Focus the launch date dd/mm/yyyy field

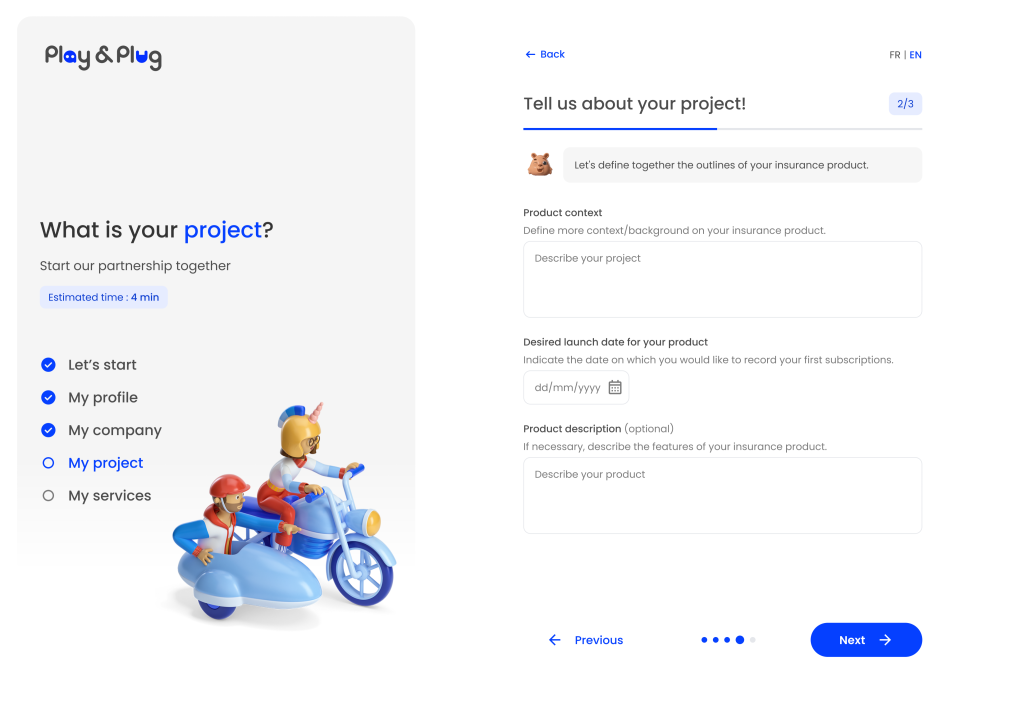567,388
